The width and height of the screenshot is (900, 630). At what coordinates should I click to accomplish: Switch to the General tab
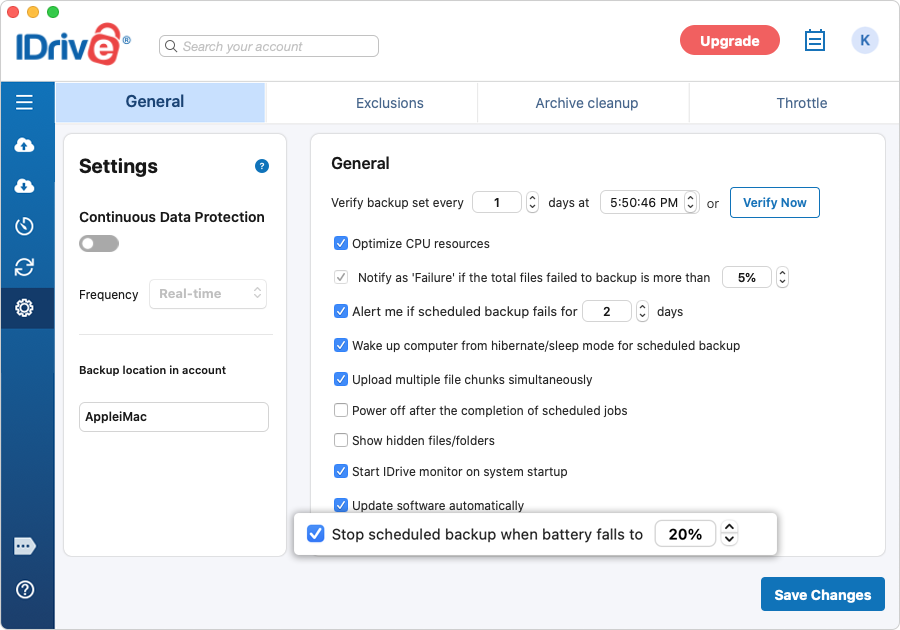(x=160, y=102)
